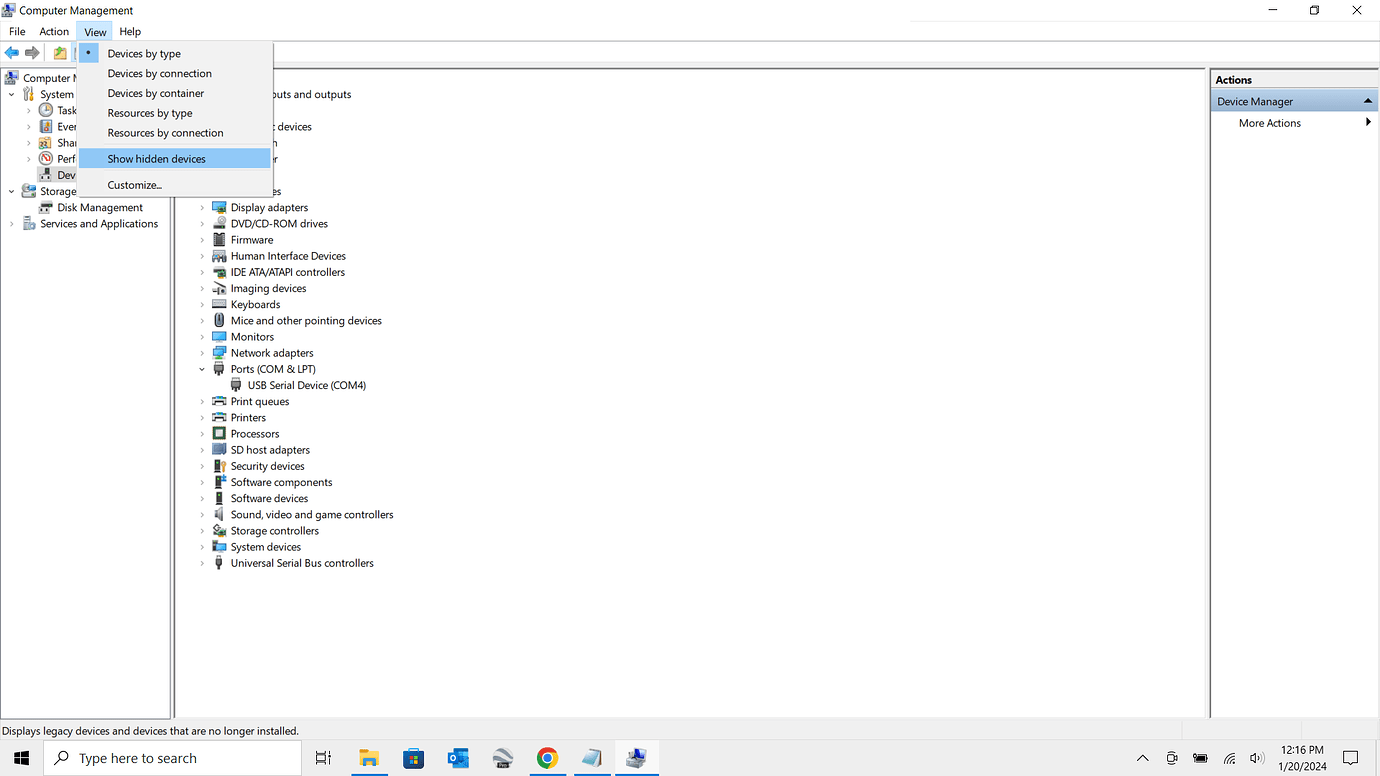Open the Help menu

tap(130, 32)
